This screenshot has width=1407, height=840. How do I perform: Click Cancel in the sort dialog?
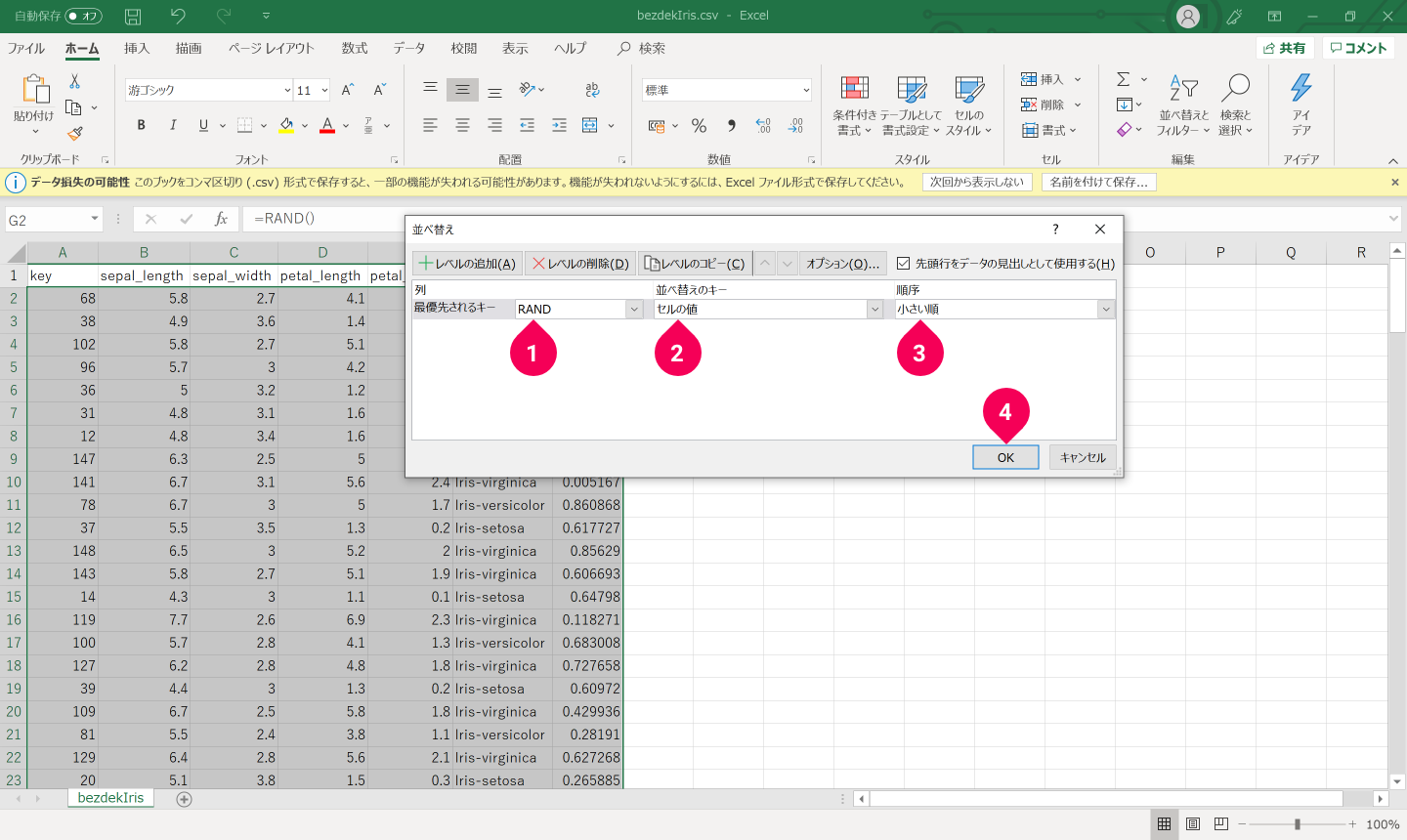(1083, 457)
